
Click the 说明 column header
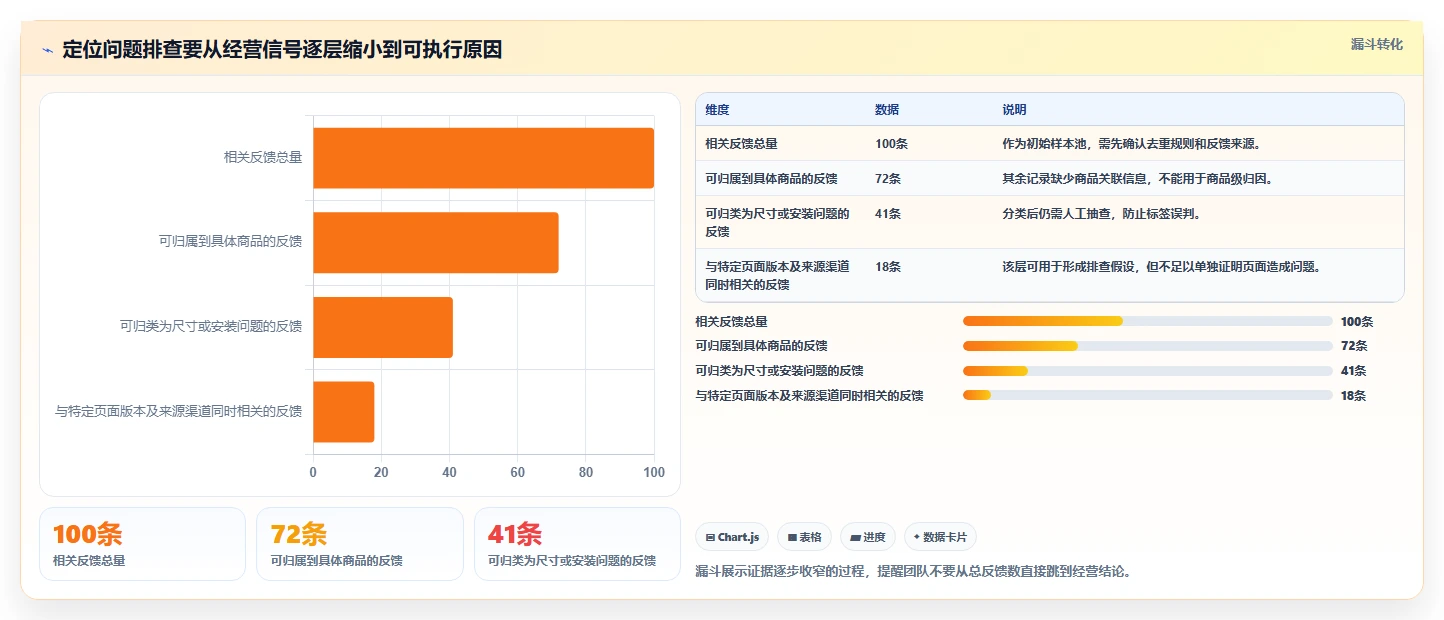[x=1014, y=110]
